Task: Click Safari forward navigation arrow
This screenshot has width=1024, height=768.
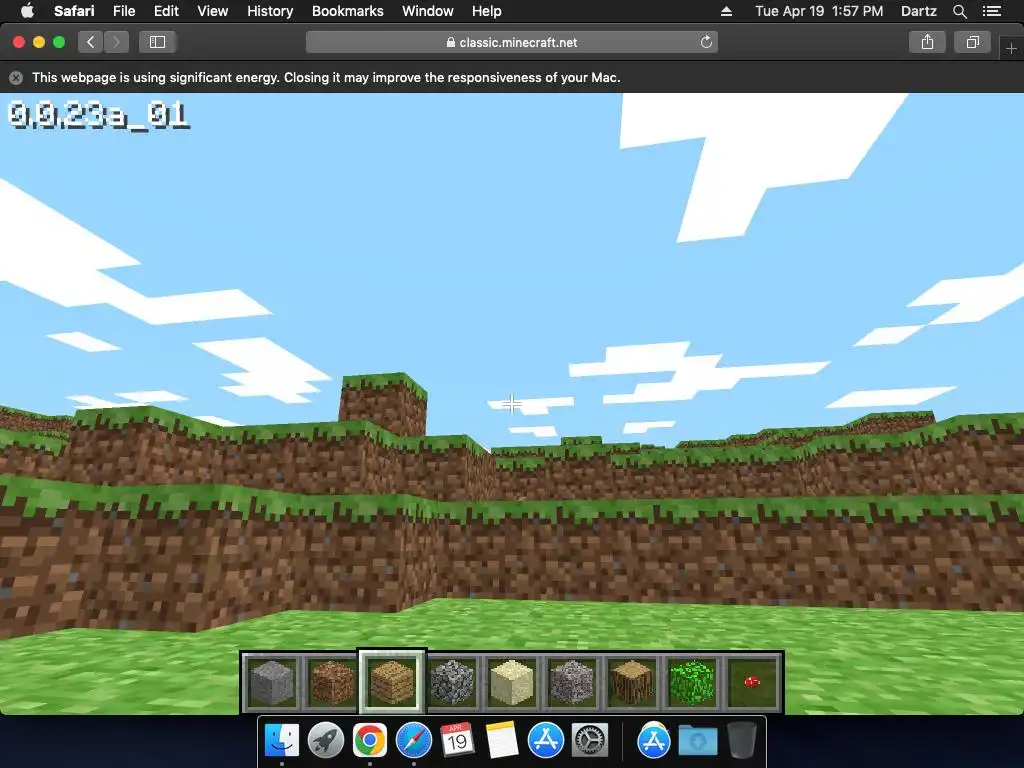Action: click(116, 42)
